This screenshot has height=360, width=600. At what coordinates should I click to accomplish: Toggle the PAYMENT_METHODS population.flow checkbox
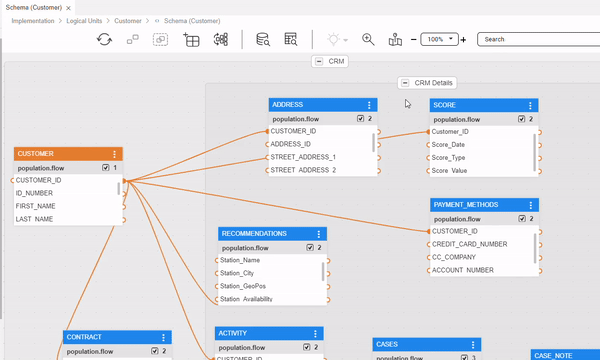click(522, 218)
